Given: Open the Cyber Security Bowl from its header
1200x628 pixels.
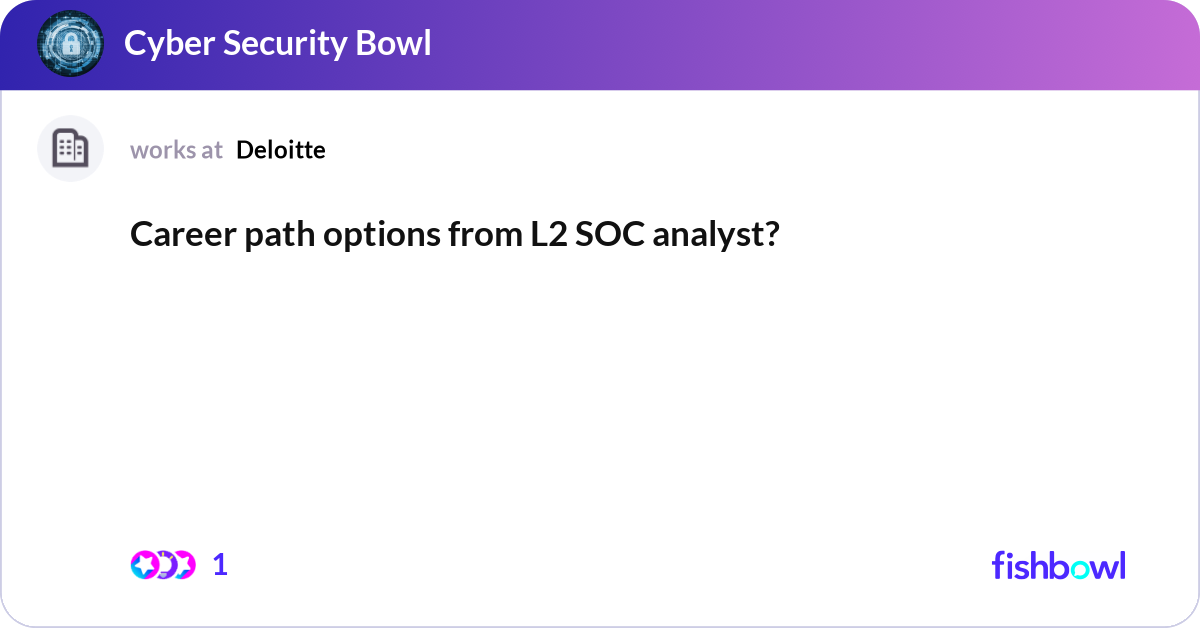Looking at the screenshot, I should click(278, 43).
